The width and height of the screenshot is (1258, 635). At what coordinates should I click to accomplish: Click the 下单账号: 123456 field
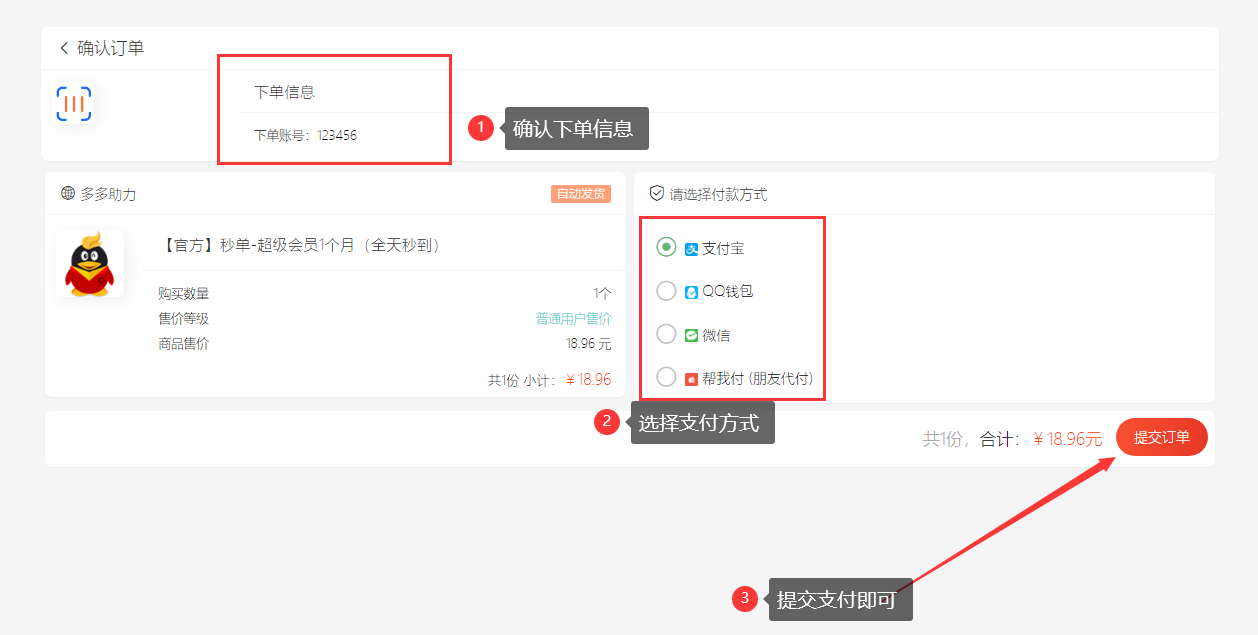pyautogui.click(x=305, y=135)
